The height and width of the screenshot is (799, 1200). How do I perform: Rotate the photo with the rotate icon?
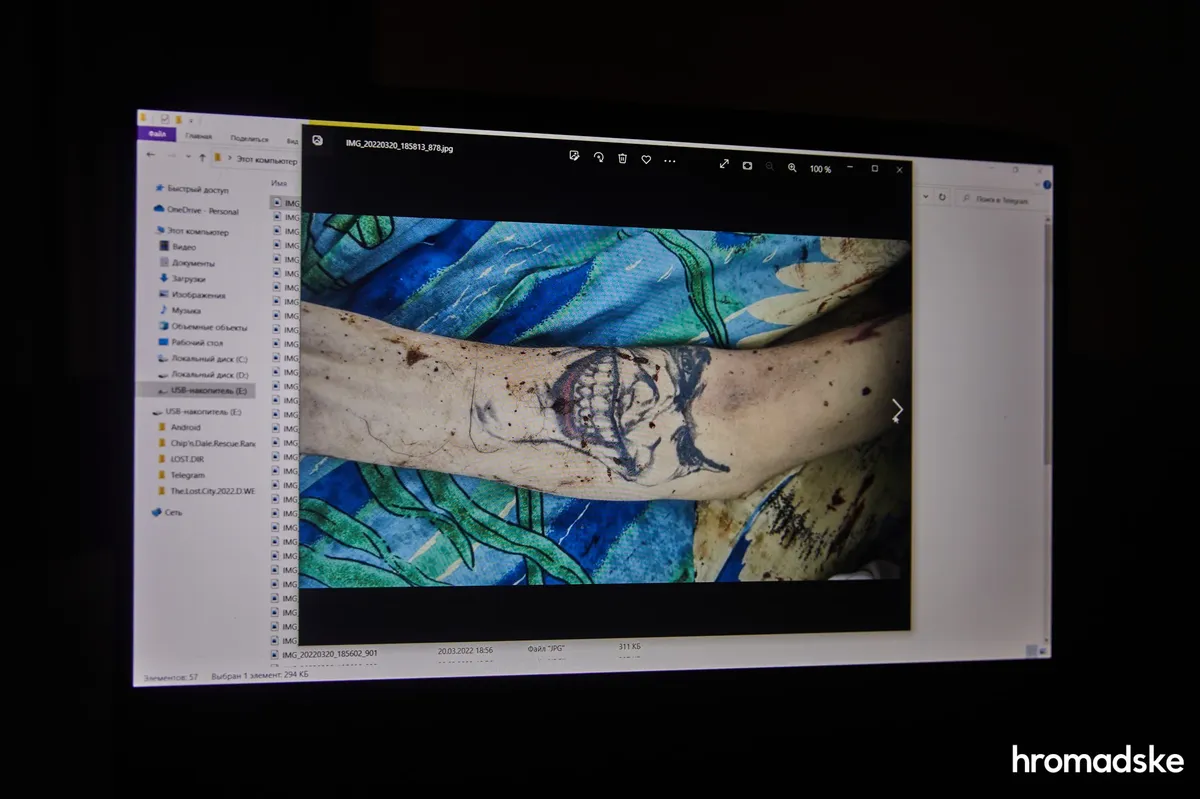click(598, 157)
